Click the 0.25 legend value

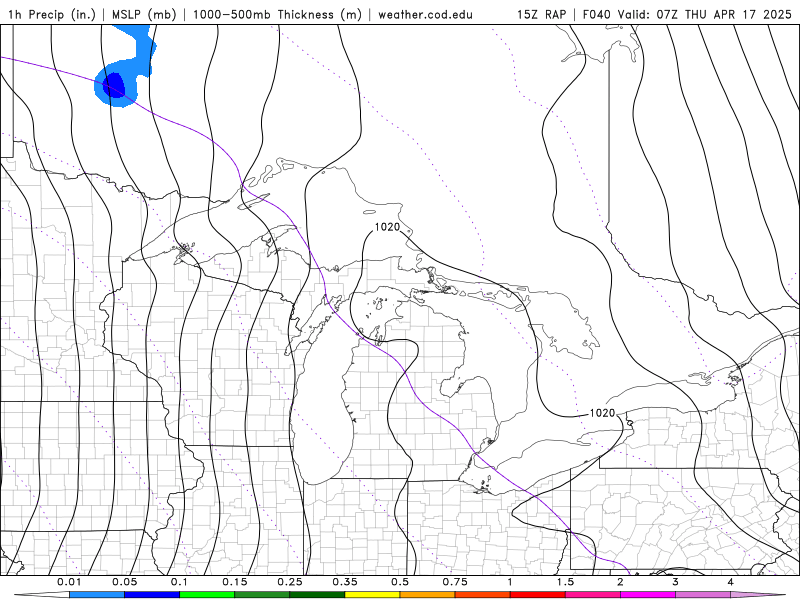(x=290, y=582)
